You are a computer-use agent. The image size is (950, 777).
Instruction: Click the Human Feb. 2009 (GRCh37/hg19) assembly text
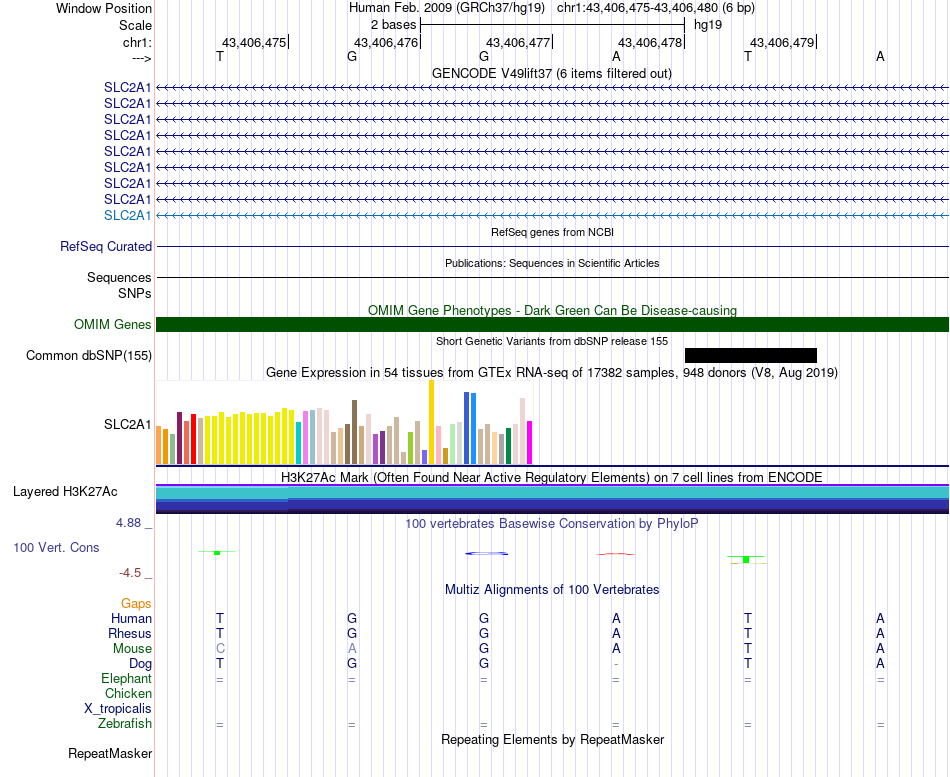pos(447,8)
